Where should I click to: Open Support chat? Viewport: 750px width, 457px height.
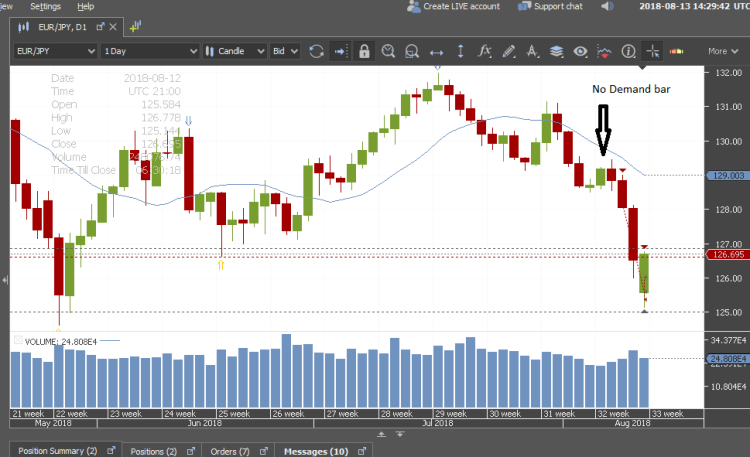[x=550, y=6]
